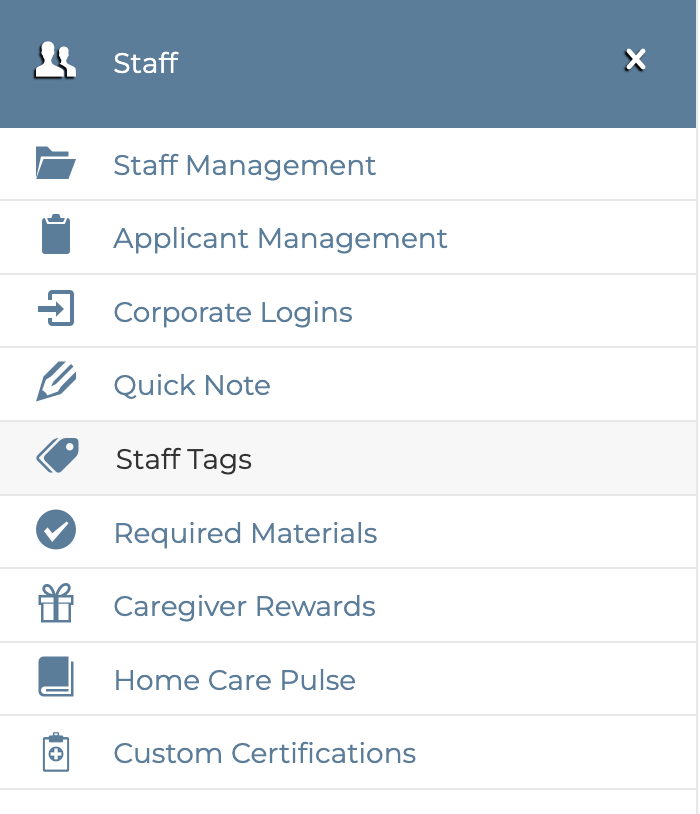Open Corporate Logins page

pyautogui.click(x=233, y=312)
